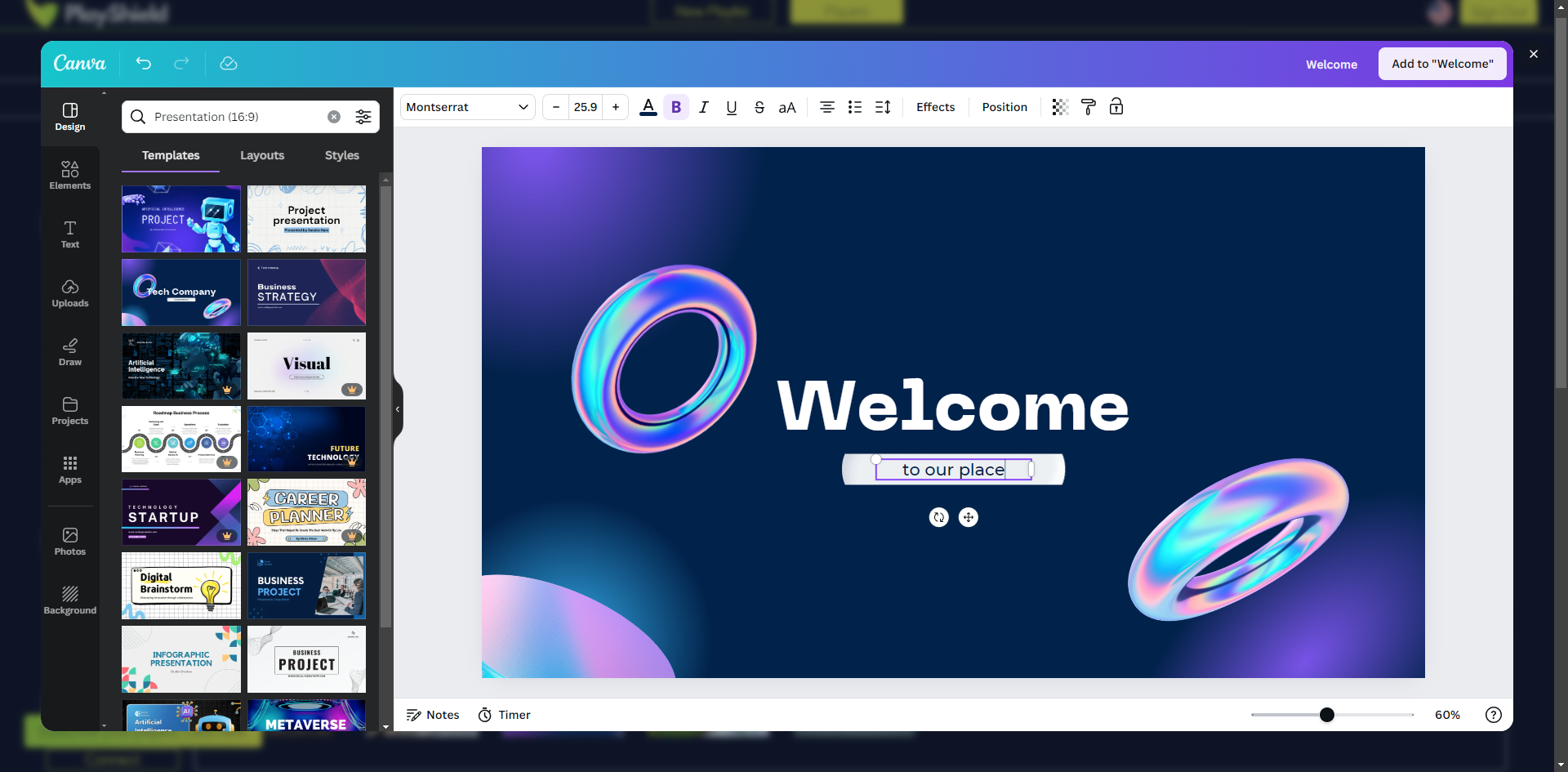Open the Background panel

(x=70, y=600)
